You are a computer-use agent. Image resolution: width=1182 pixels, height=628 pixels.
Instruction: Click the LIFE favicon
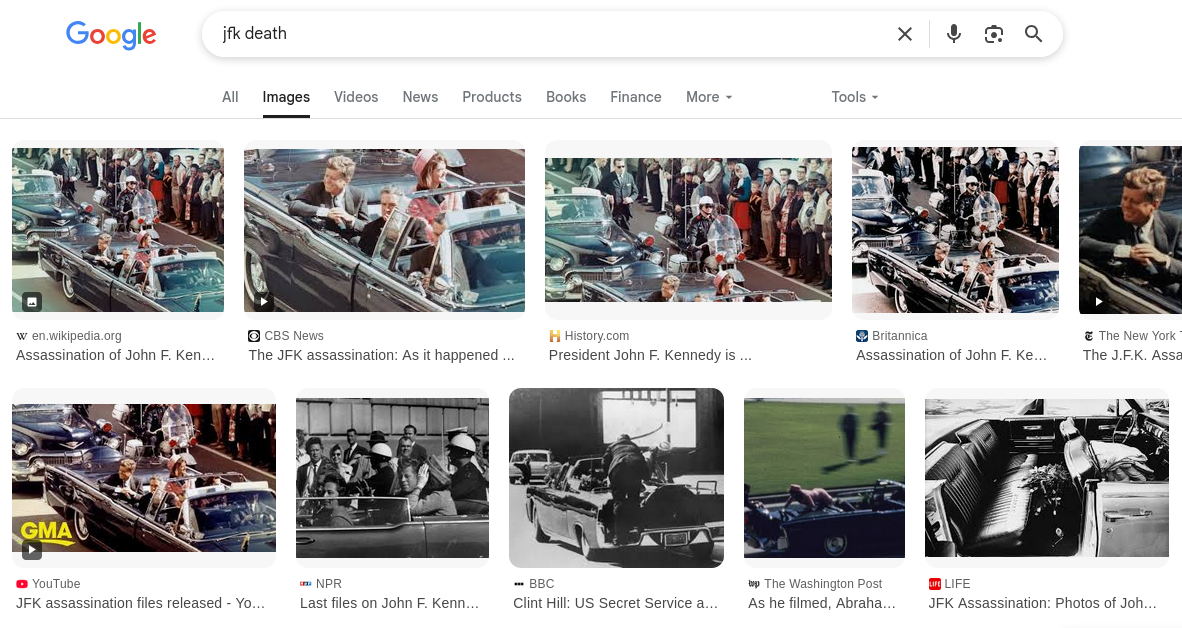pyautogui.click(x=935, y=584)
